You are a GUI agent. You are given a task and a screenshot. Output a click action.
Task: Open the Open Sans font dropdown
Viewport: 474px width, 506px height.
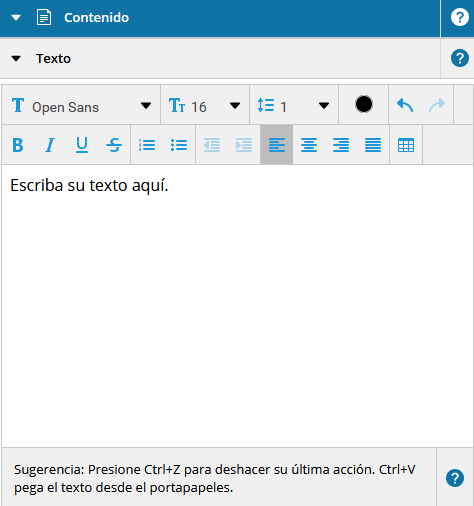81,106
